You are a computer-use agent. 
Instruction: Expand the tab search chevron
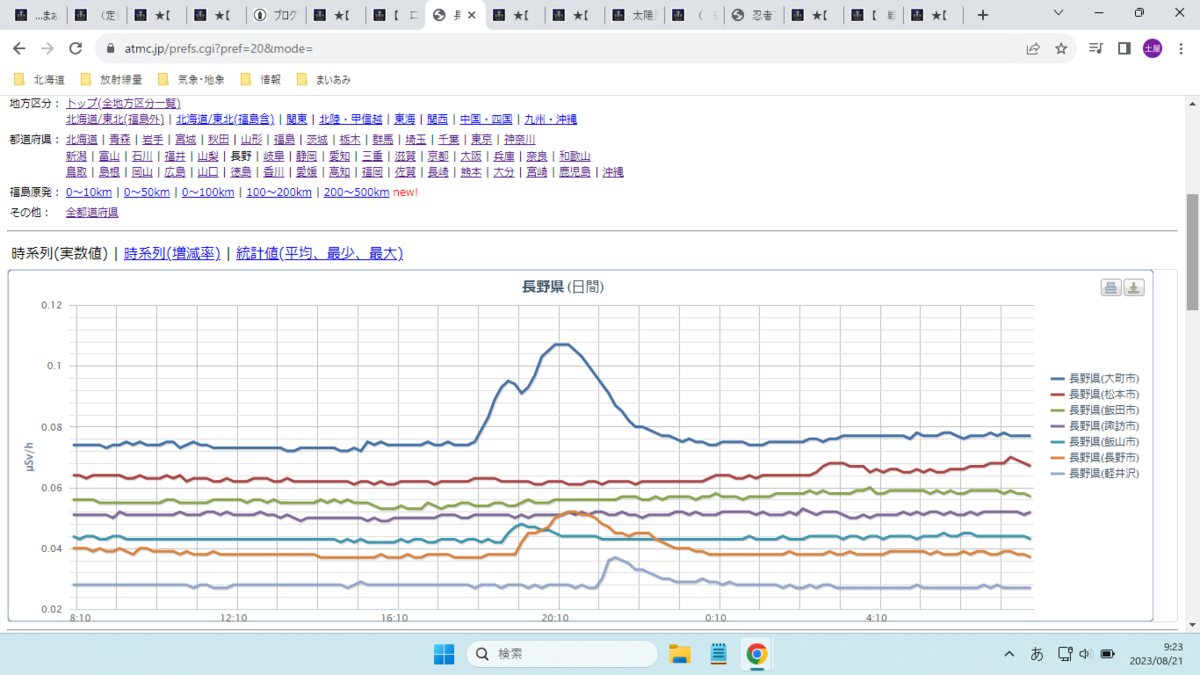(x=1061, y=13)
